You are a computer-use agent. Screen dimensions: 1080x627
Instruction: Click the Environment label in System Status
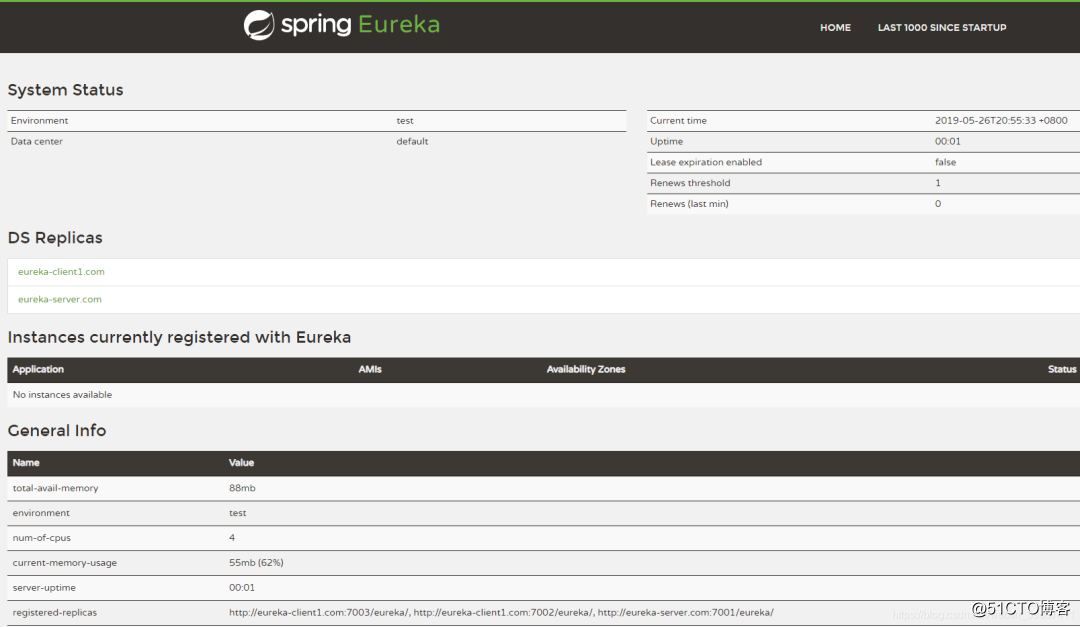(39, 121)
